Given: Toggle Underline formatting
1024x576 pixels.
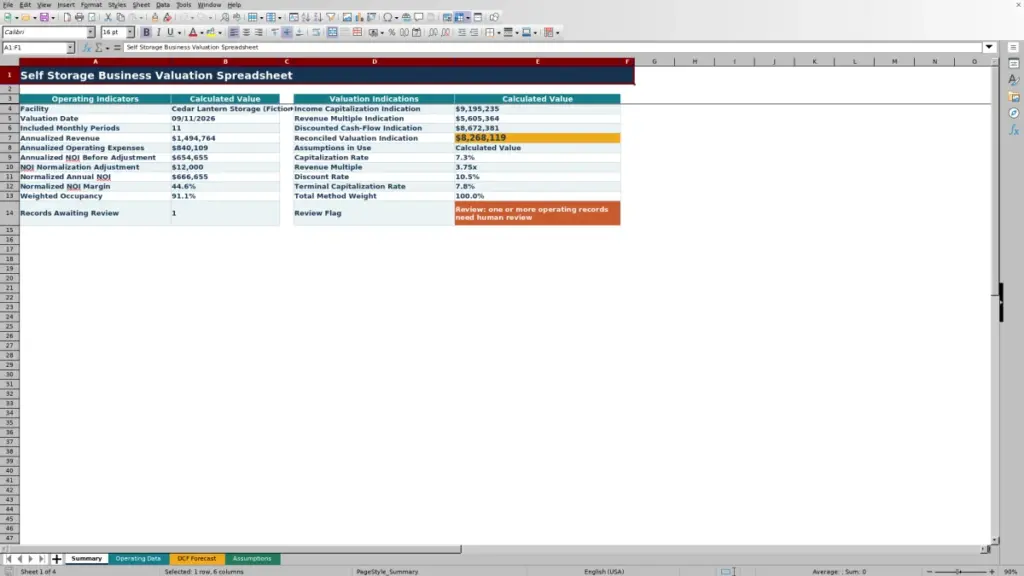Looking at the screenshot, I should (170, 33).
